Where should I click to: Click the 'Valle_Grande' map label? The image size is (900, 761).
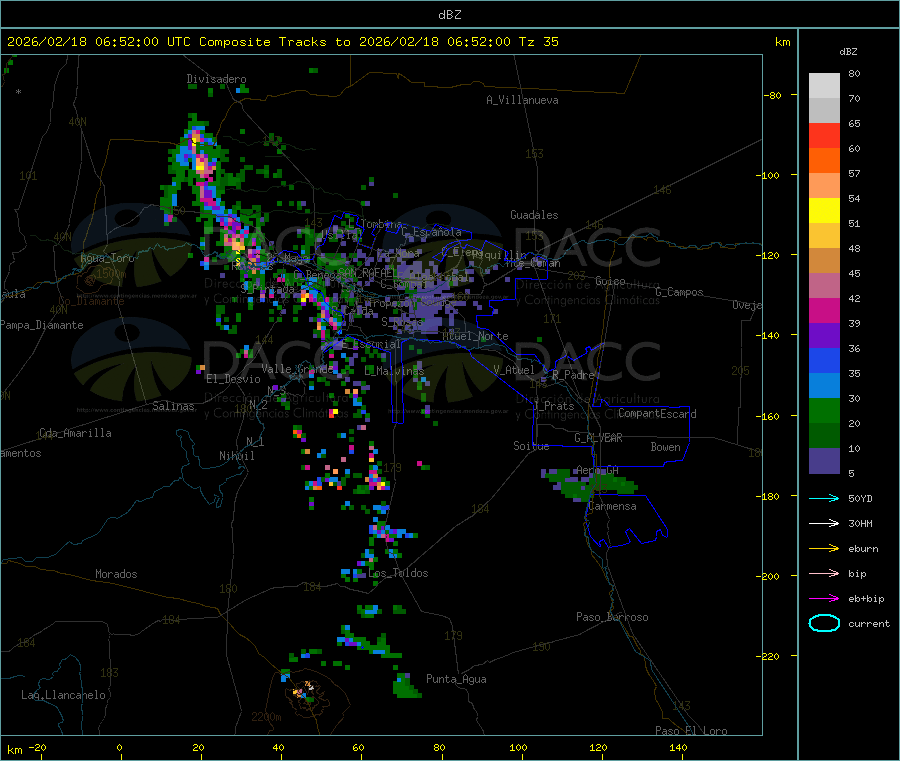tap(298, 368)
